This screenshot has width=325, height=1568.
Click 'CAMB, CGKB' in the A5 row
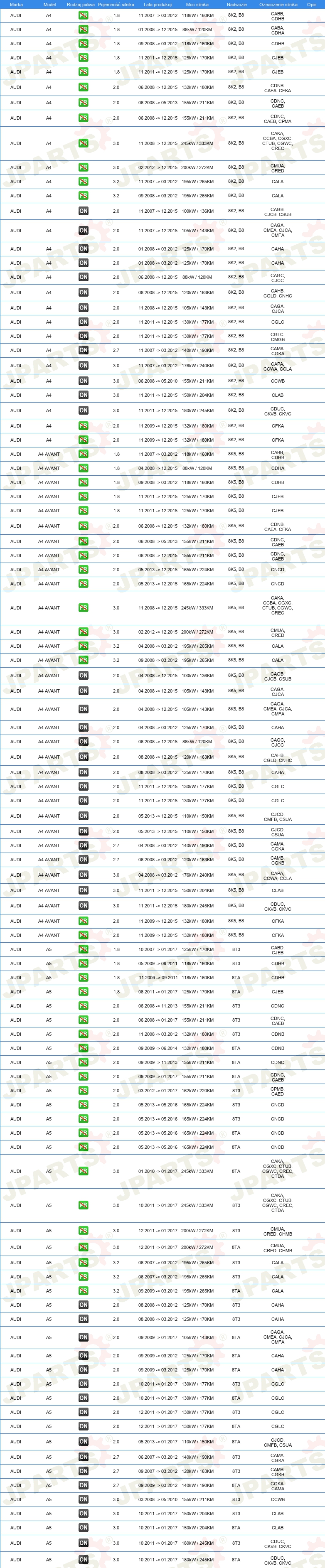tap(278, 1472)
